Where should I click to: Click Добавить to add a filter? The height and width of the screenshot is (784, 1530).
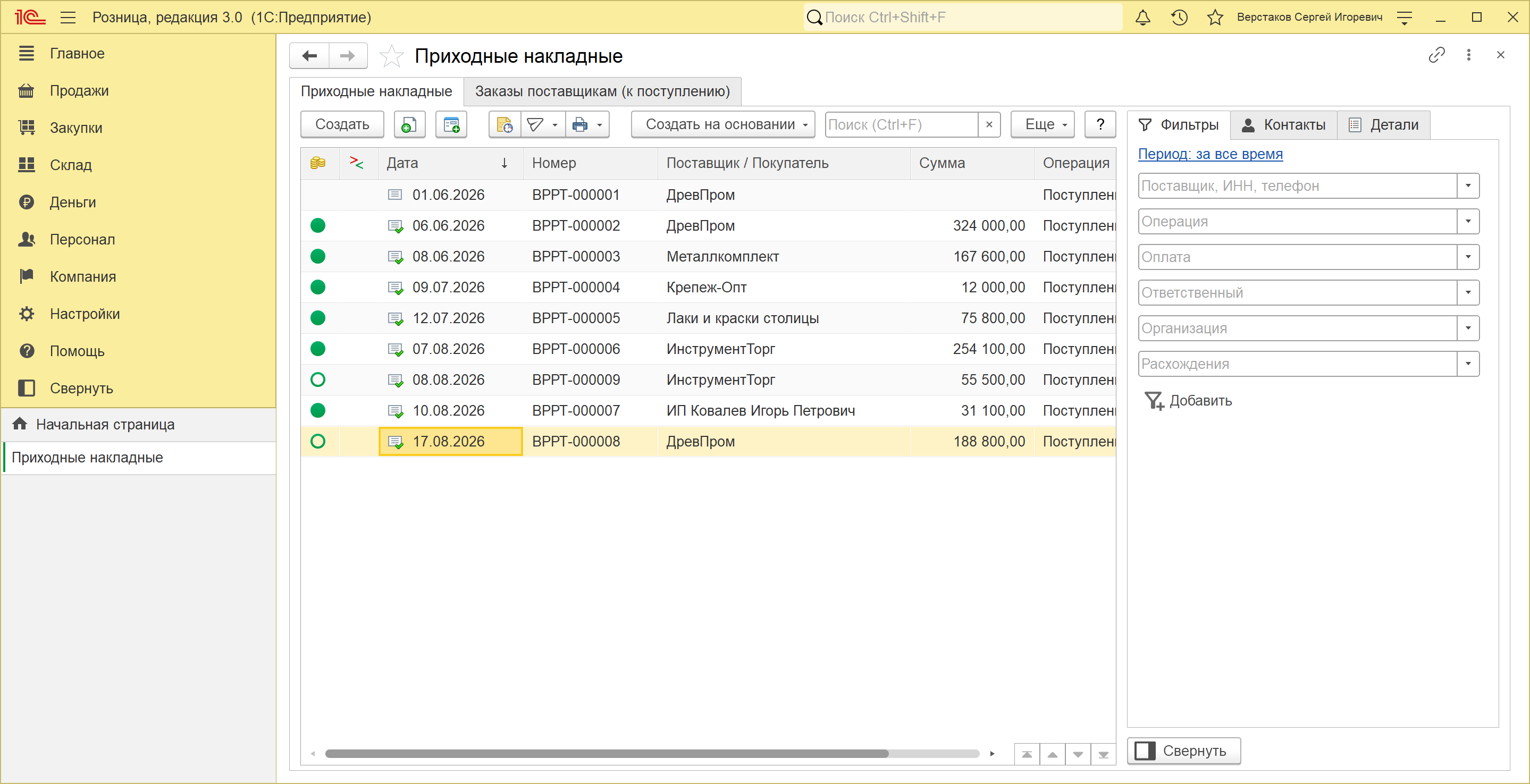(1188, 401)
